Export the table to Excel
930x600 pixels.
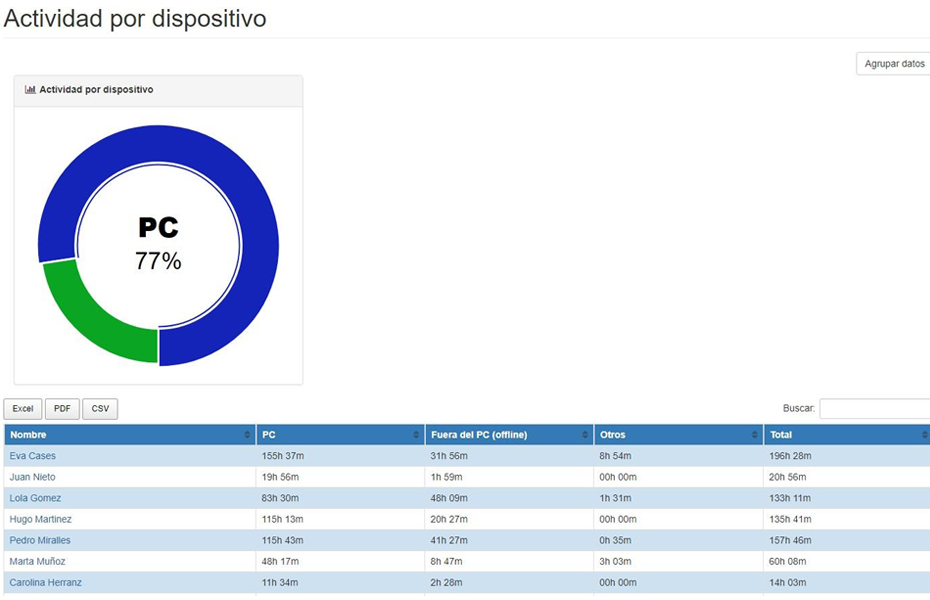(x=23, y=409)
